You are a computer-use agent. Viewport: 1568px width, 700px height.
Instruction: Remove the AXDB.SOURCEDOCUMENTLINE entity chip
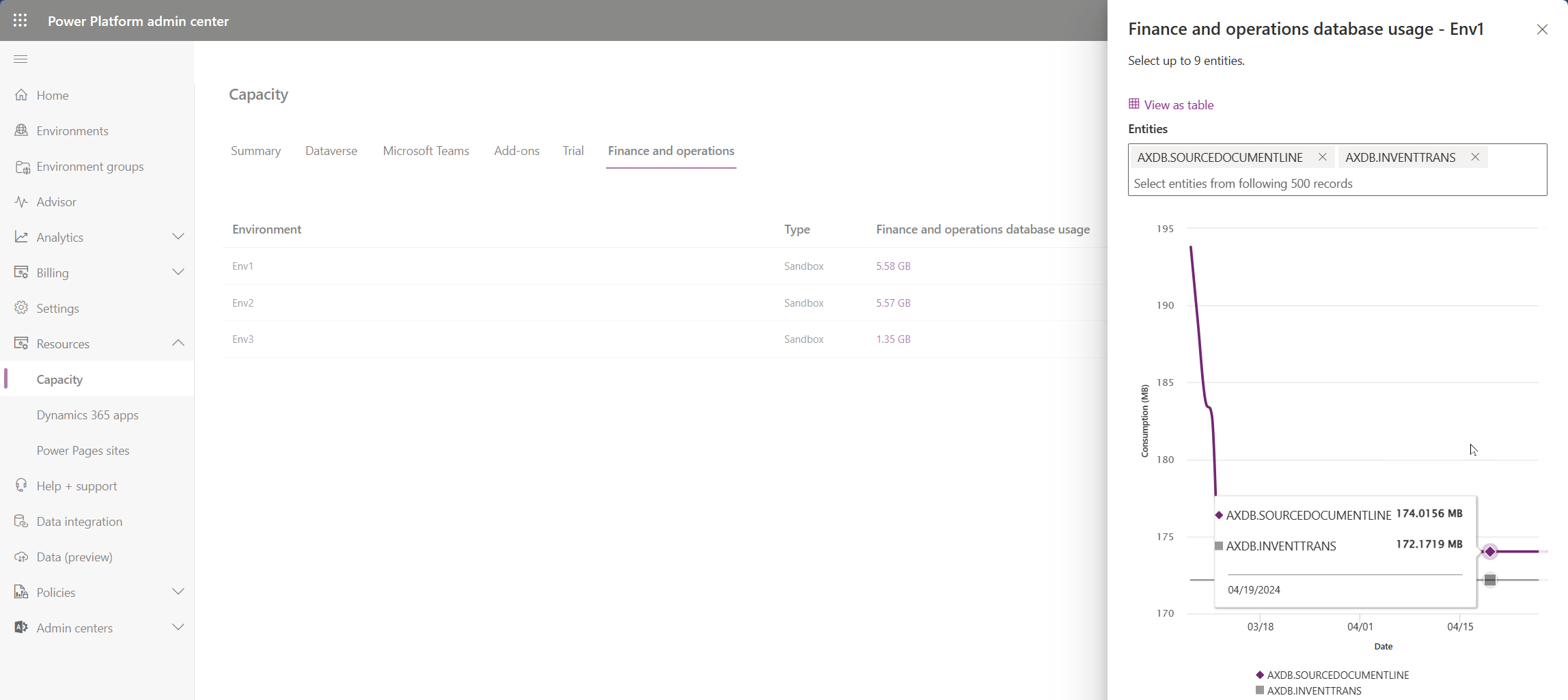(1322, 157)
